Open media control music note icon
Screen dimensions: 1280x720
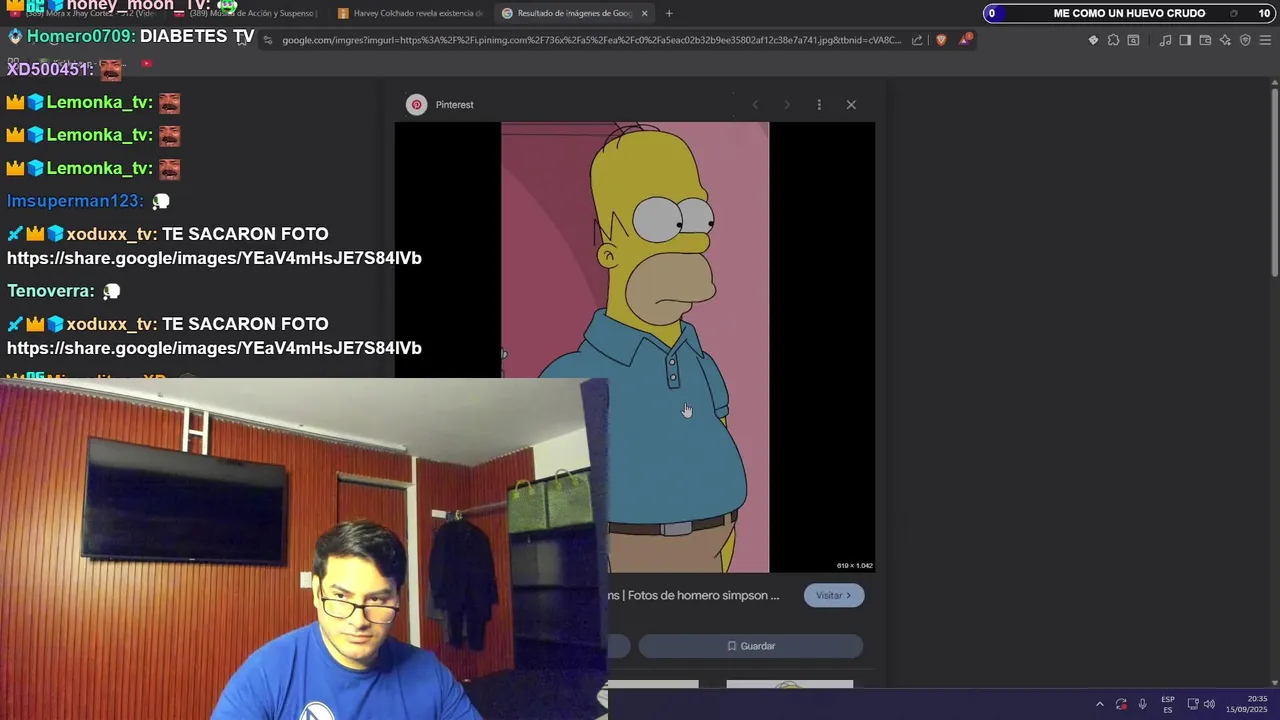click(x=1165, y=40)
